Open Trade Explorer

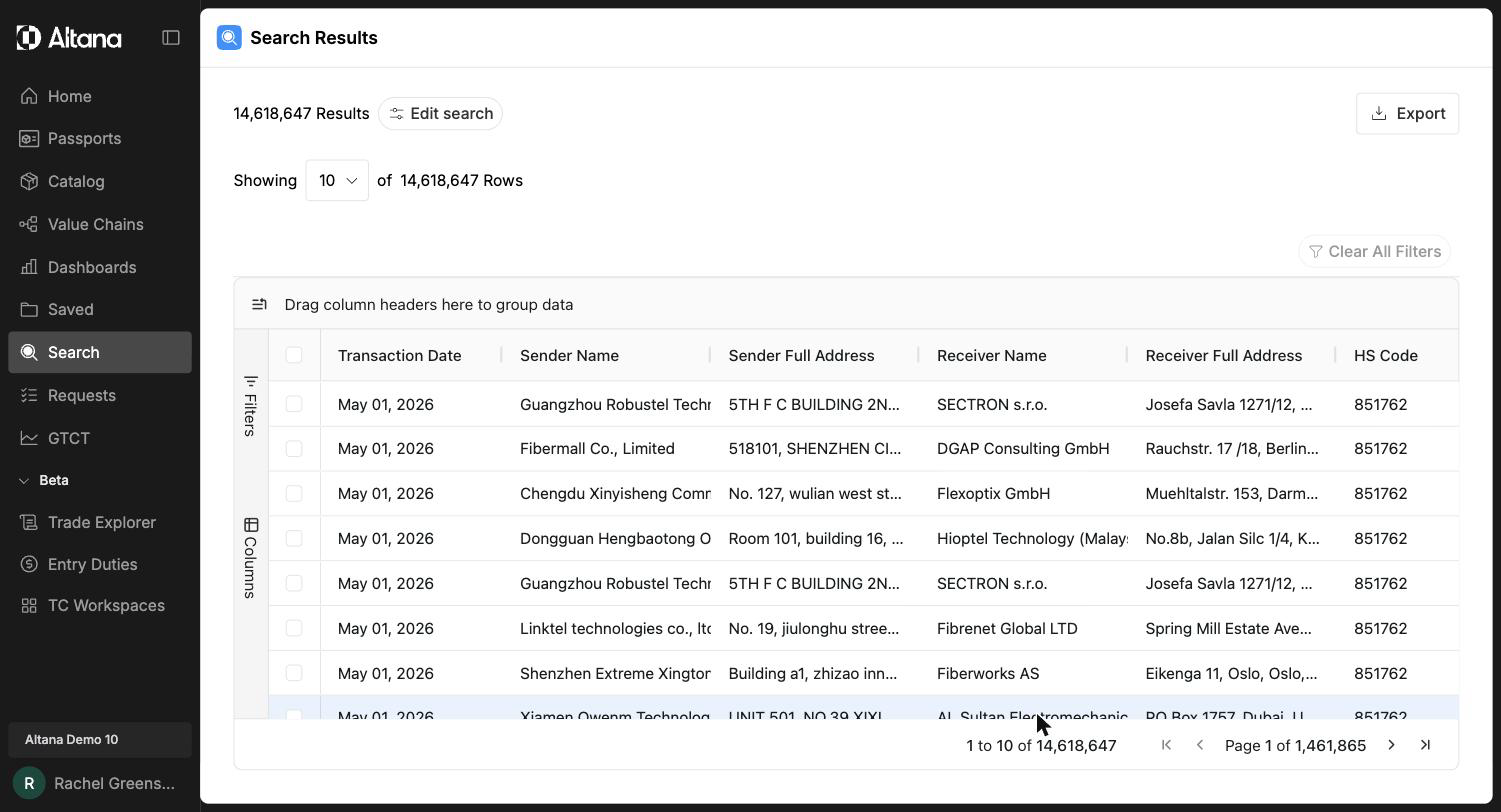click(x=100, y=522)
